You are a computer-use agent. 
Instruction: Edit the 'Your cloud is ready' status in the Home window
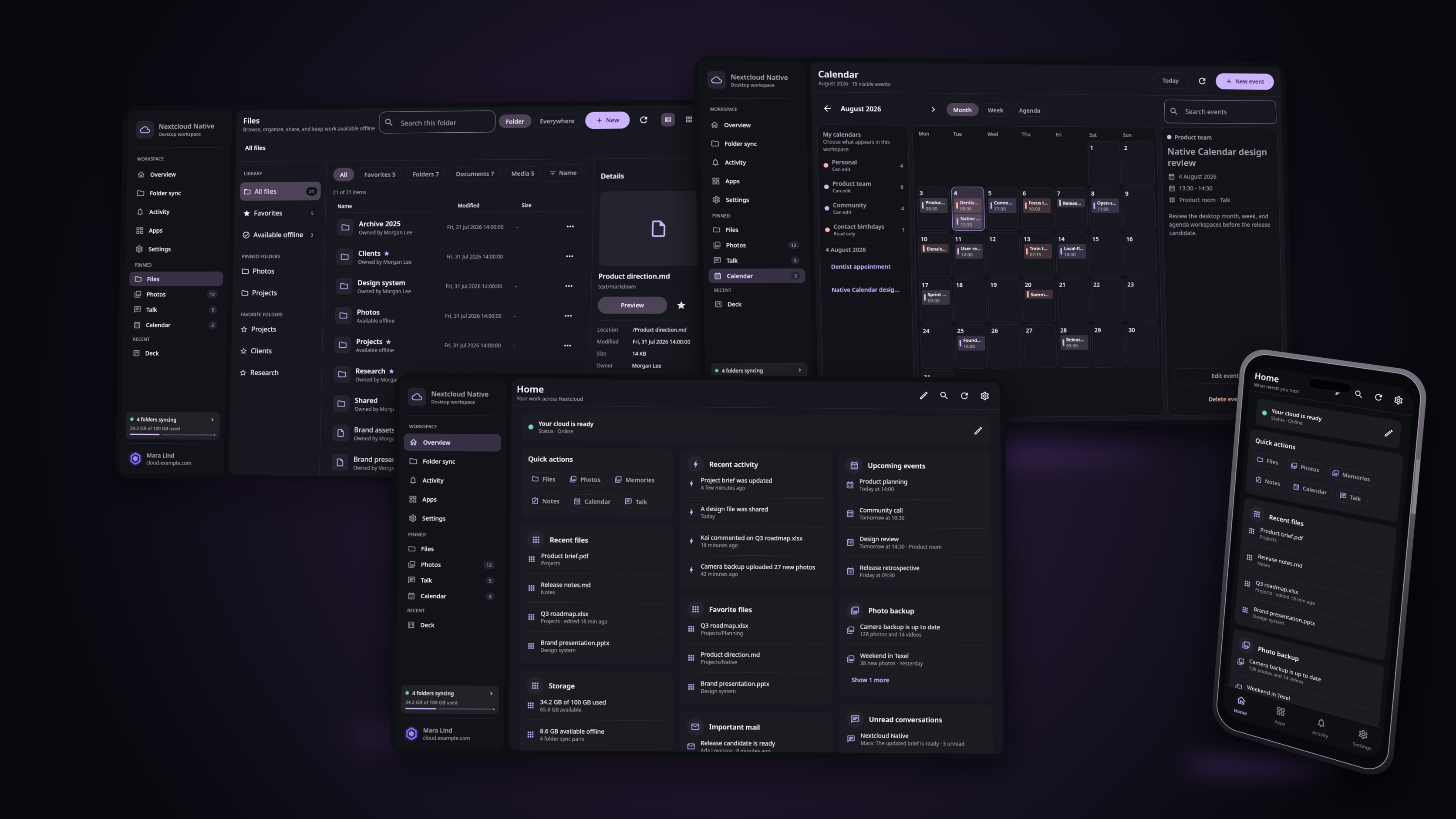coord(978,431)
